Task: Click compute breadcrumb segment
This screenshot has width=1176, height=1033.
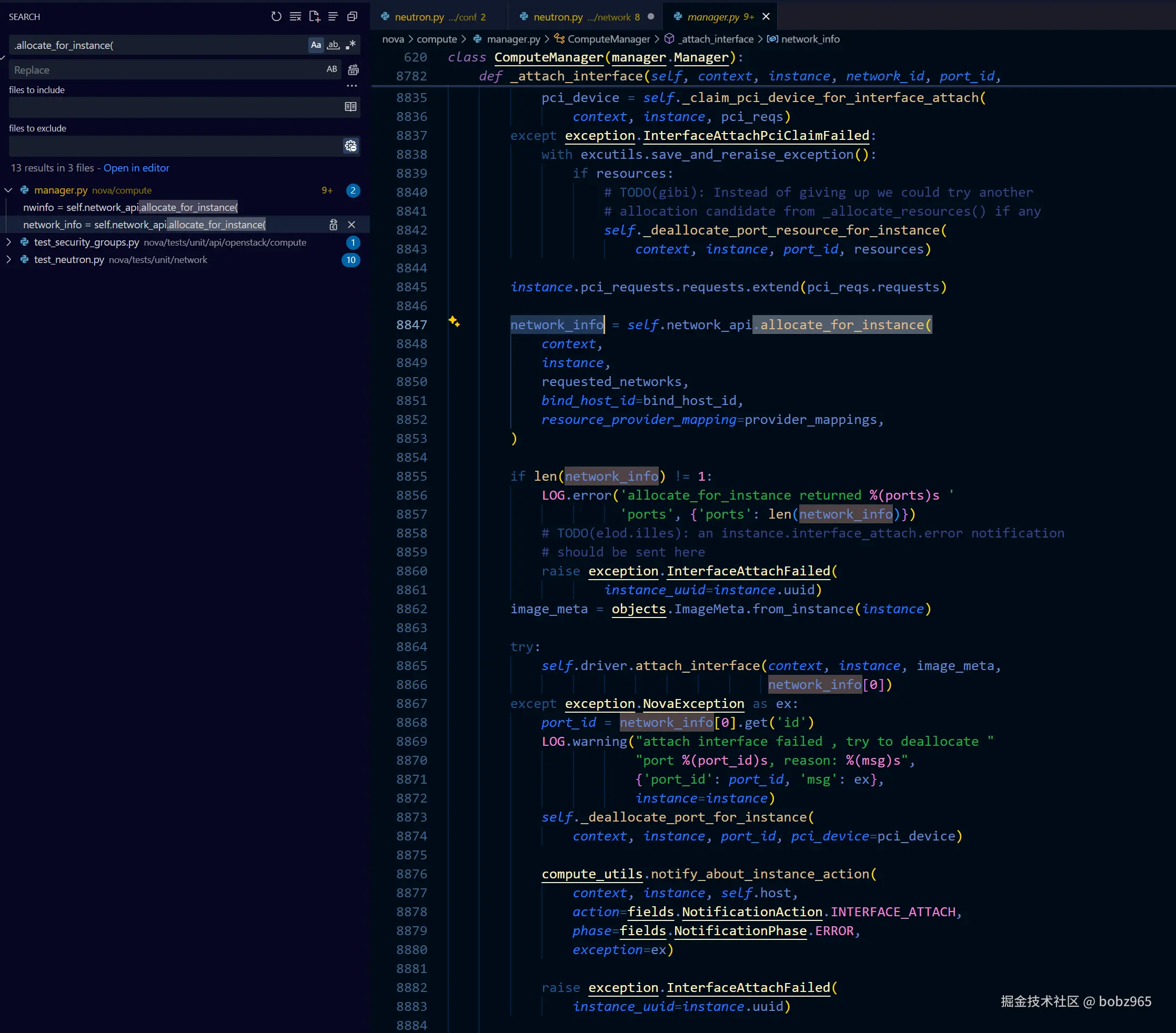Action: click(437, 39)
